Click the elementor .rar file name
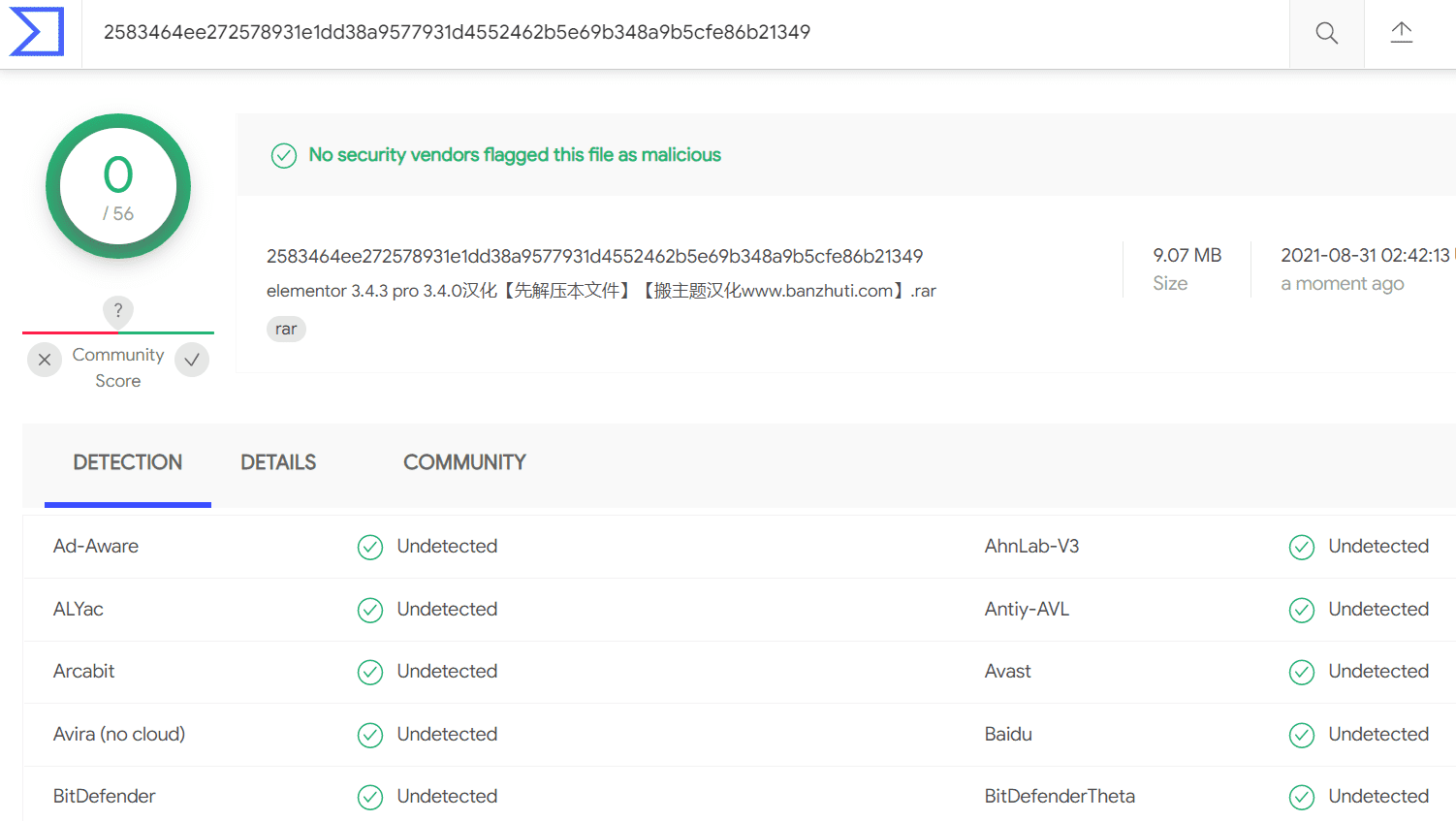The height and width of the screenshot is (821, 1456). 601,291
